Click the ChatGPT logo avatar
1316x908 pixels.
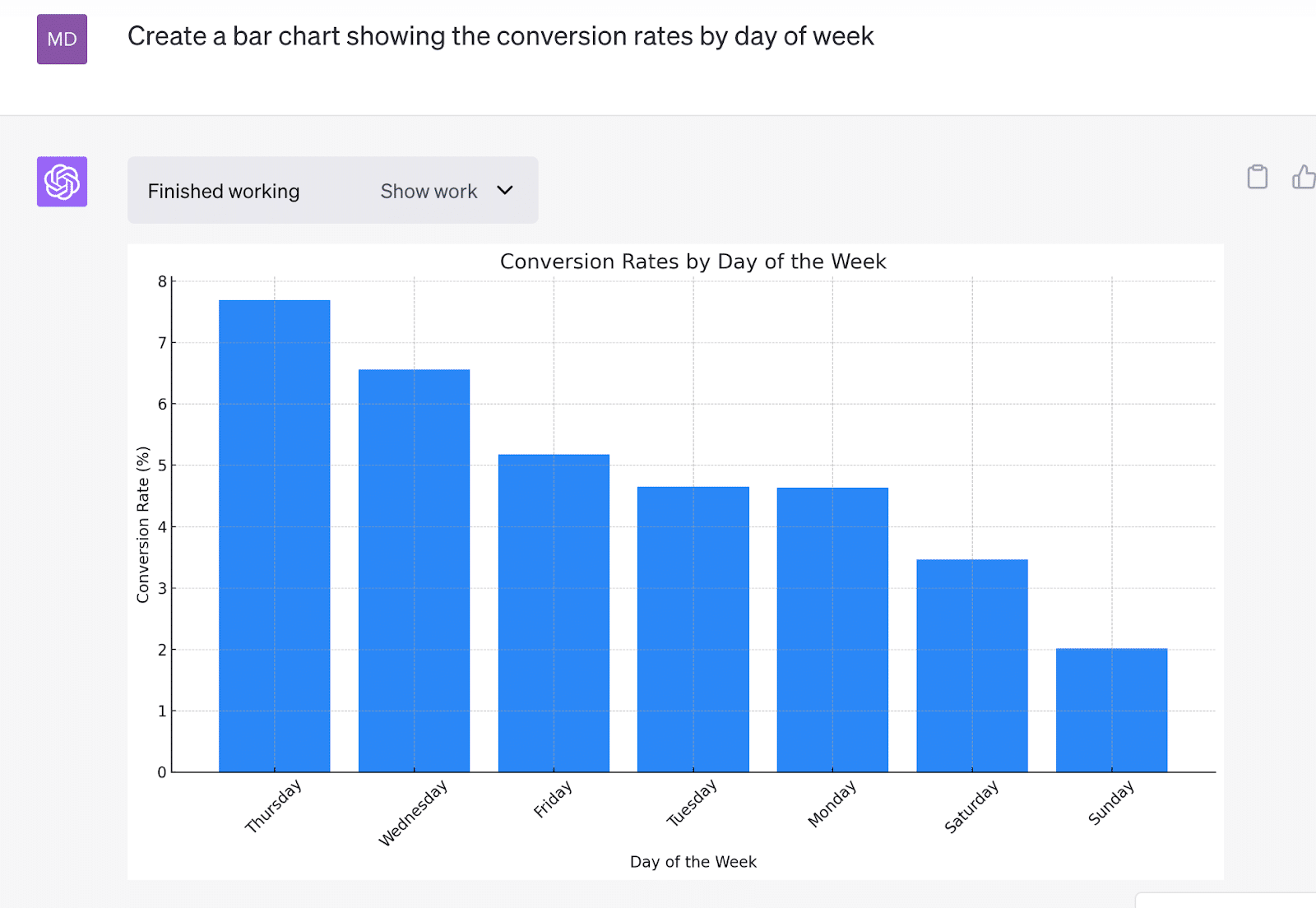pos(62,182)
